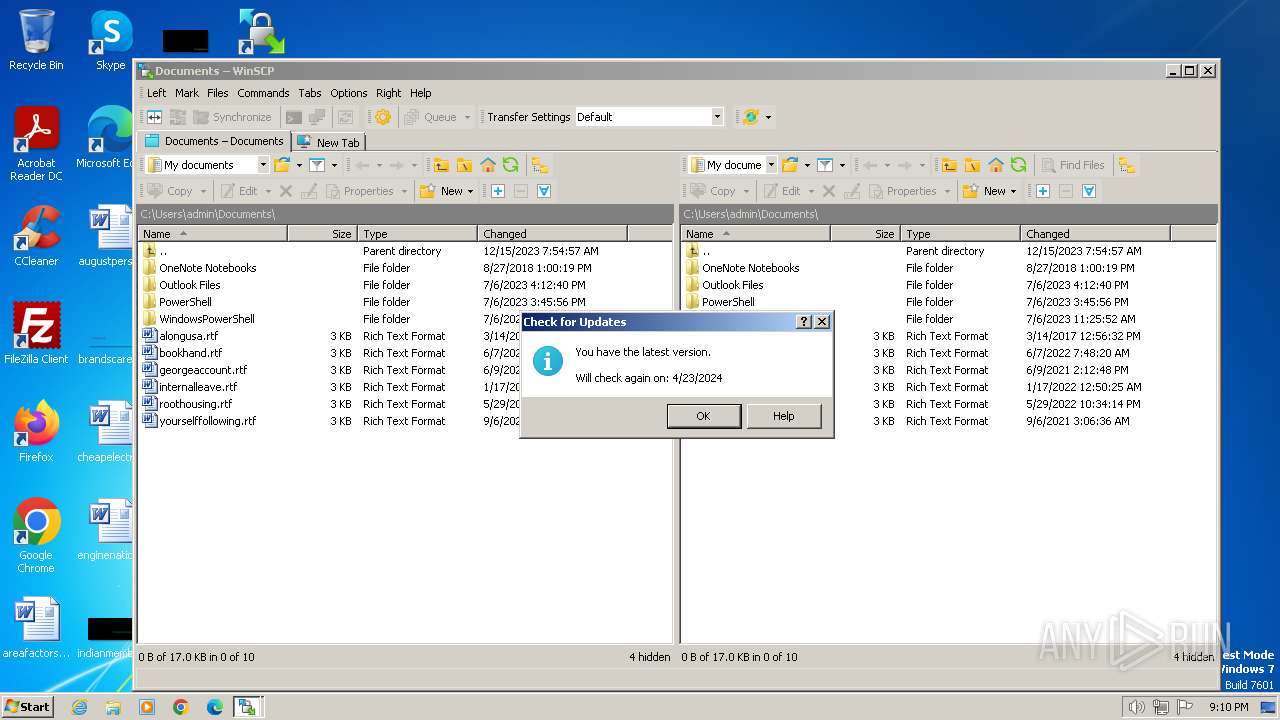The height and width of the screenshot is (720, 1280).
Task: Click OK in Check for Updates dialog
Action: (703, 416)
